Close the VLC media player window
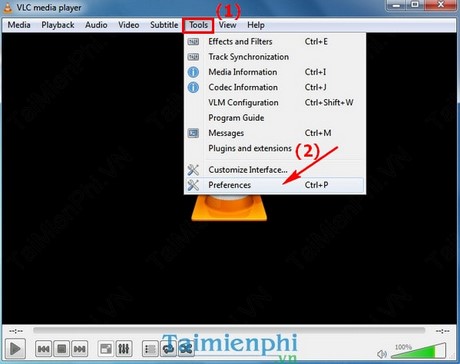The image size is (460, 364). point(440,5)
